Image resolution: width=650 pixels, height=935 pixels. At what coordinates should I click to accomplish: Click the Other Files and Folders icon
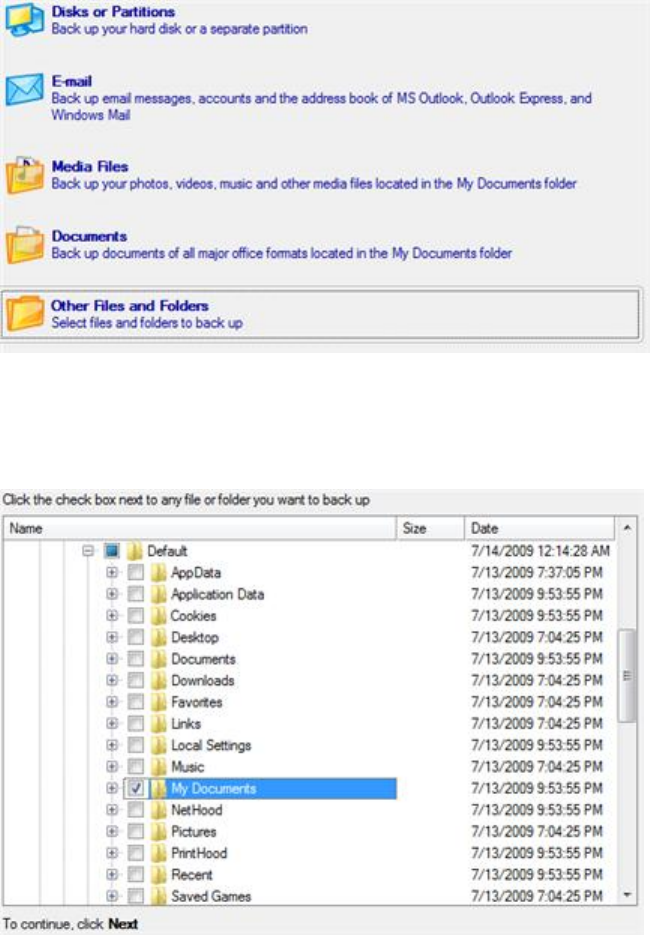24,313
